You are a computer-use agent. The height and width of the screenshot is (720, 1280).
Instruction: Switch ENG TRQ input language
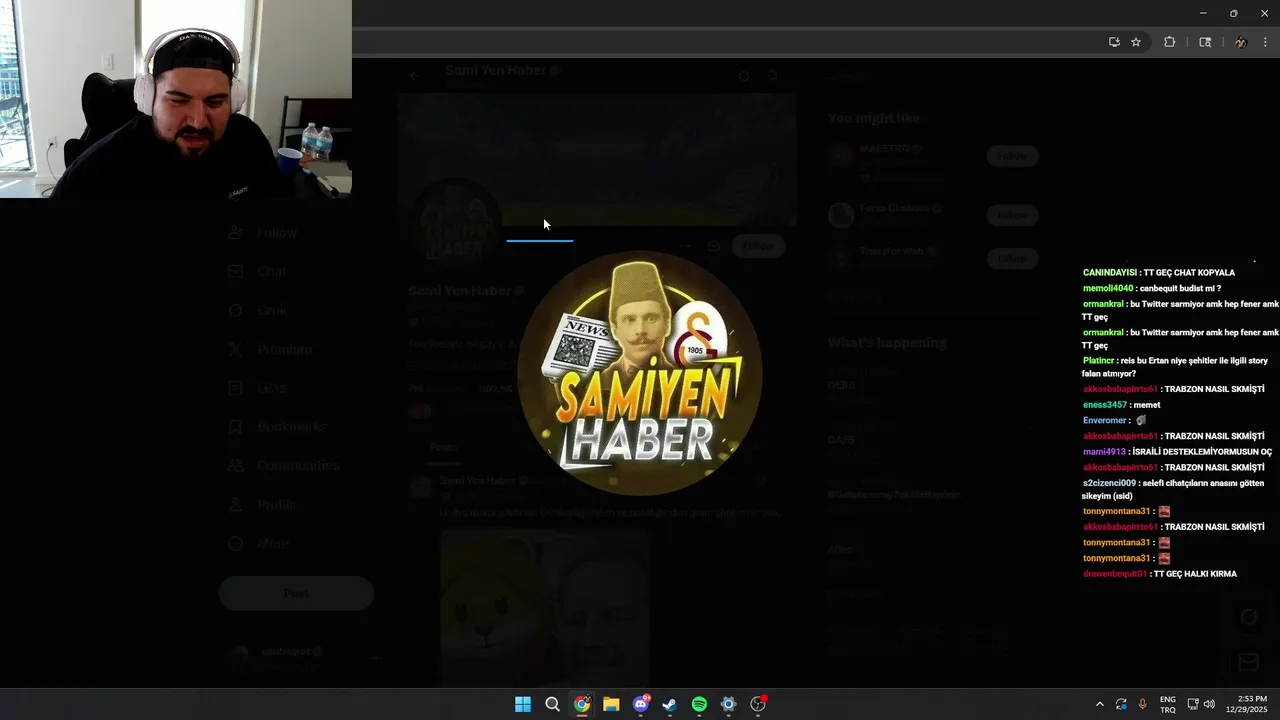pyautogui.click(x=1168, y=704)
